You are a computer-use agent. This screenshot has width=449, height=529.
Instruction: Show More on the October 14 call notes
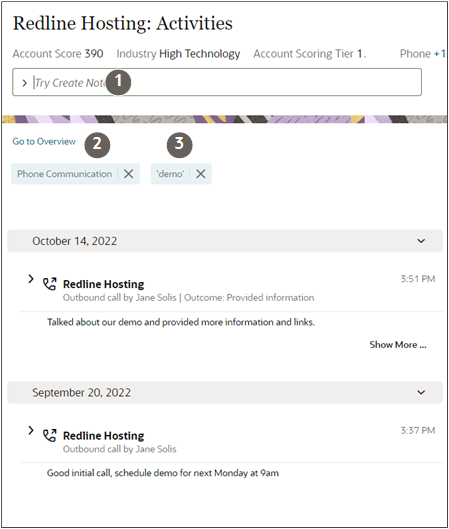tap(398, 345)
